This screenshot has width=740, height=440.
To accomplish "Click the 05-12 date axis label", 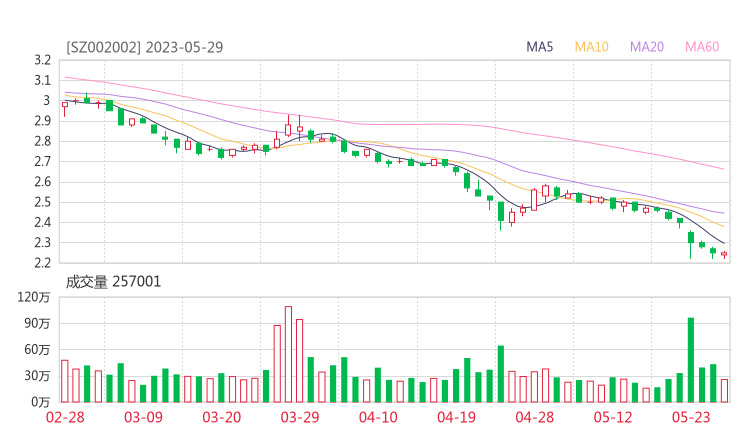I will [x=613, y=417].
